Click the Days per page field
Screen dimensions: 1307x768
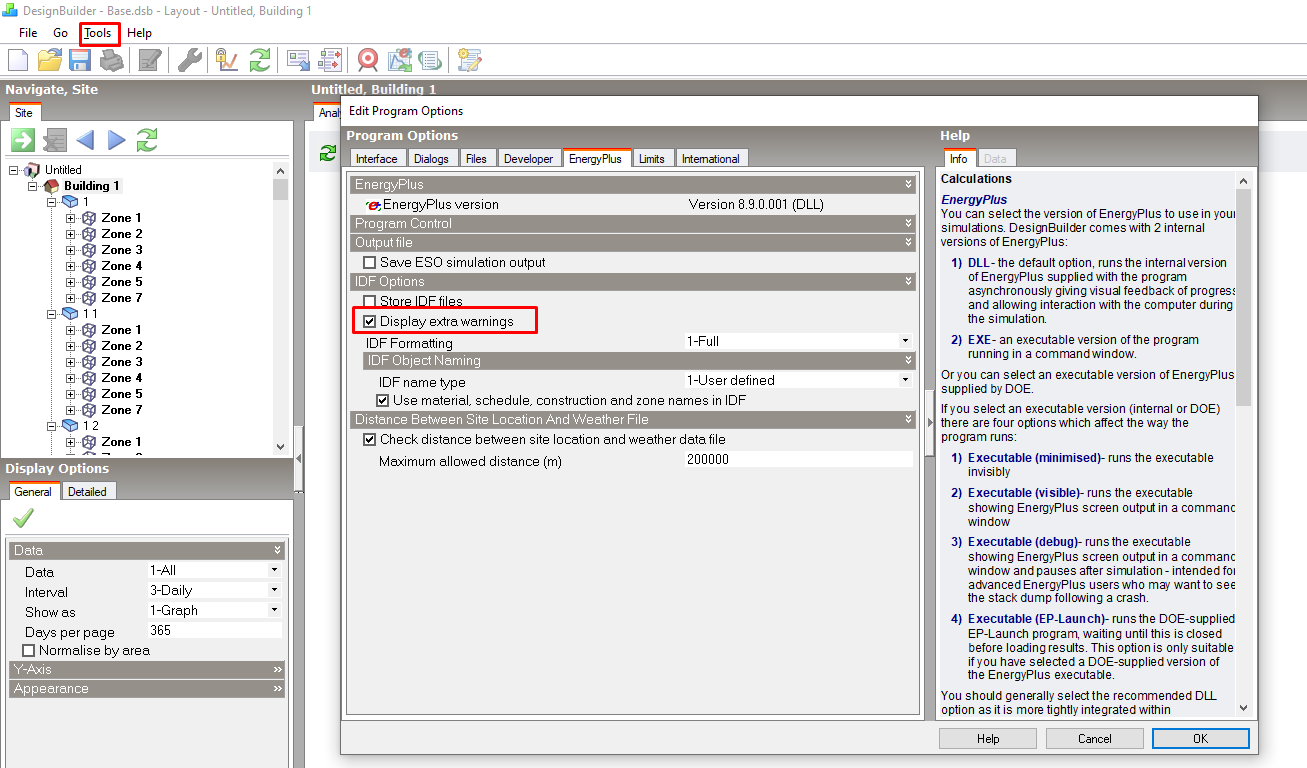(x=215, y=631)
